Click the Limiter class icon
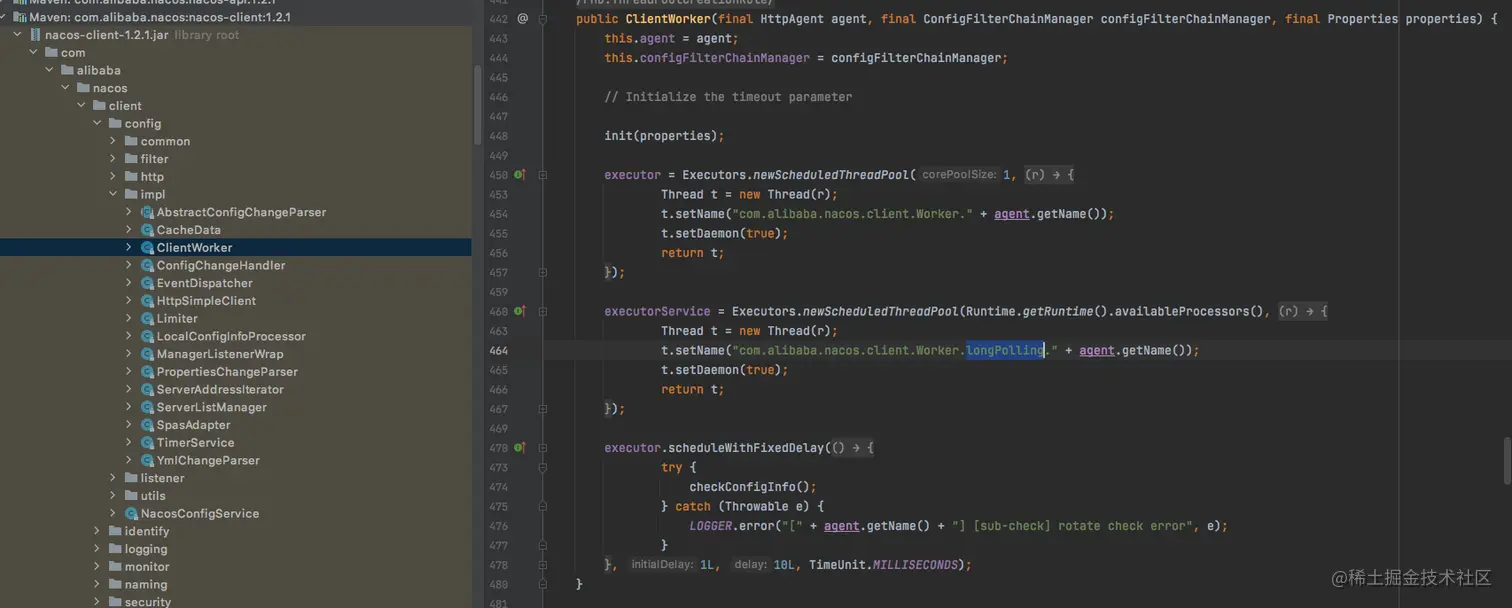 [147, 318]
